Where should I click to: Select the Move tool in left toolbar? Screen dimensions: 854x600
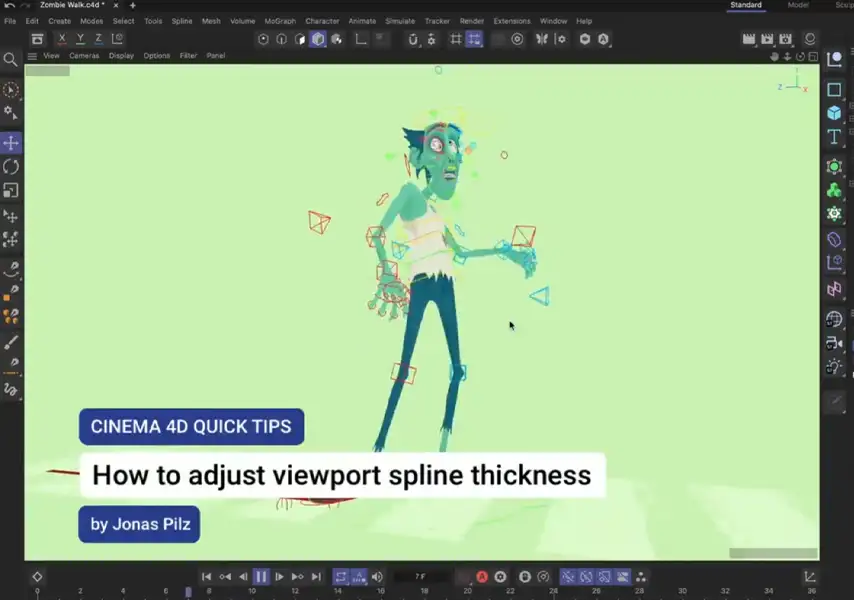(11, 143)
